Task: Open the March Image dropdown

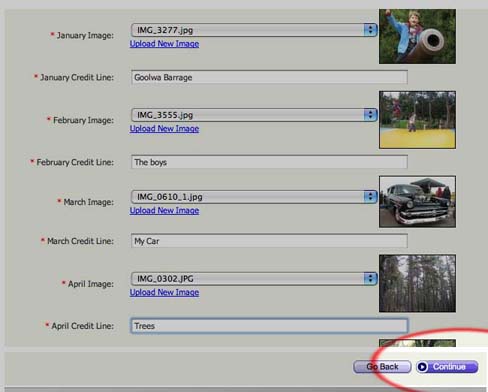Action: 254,197
